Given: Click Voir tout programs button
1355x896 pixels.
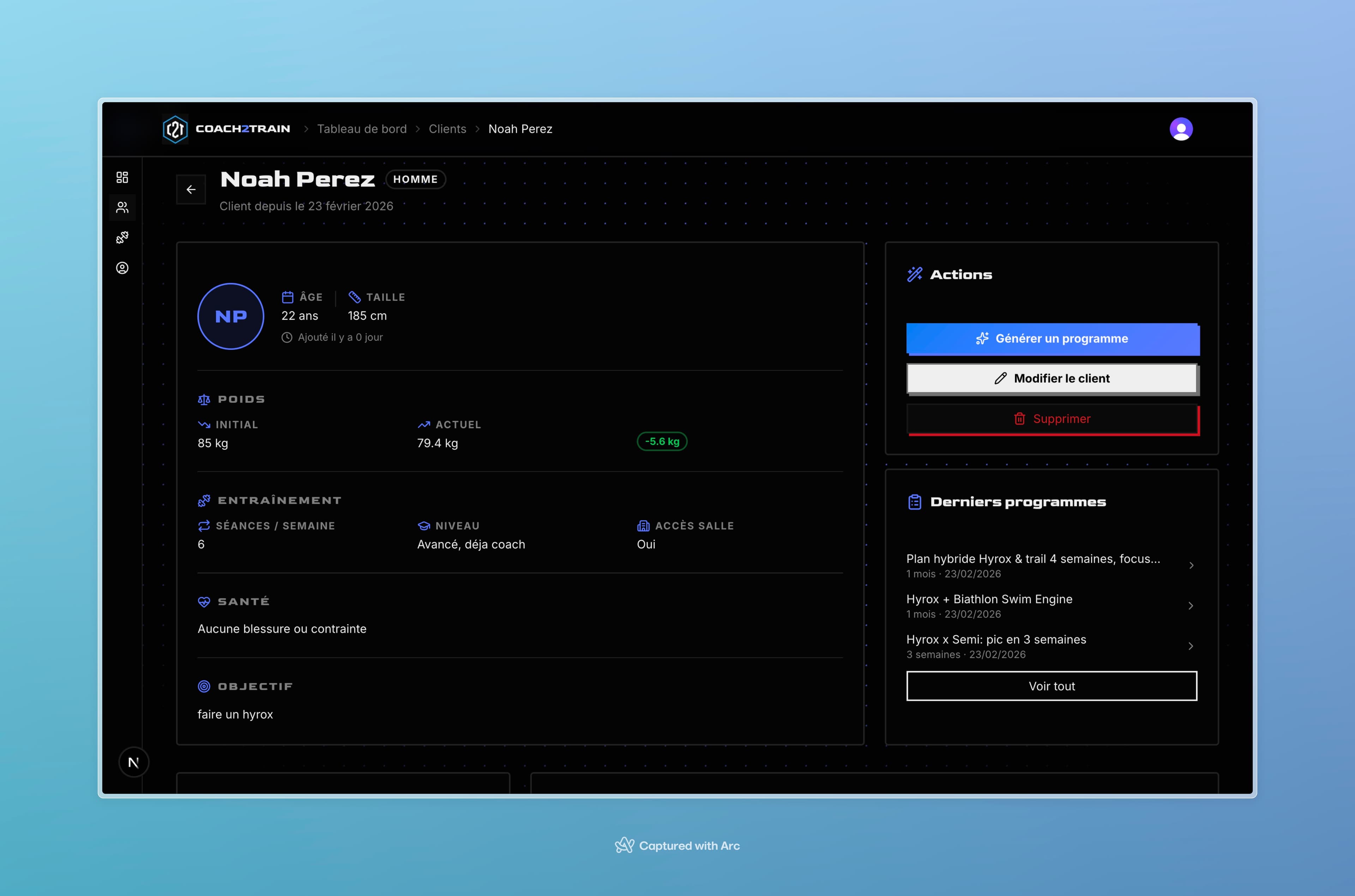Looking at the screenshot, I should pyautogui.click(x=1052, y=686).
